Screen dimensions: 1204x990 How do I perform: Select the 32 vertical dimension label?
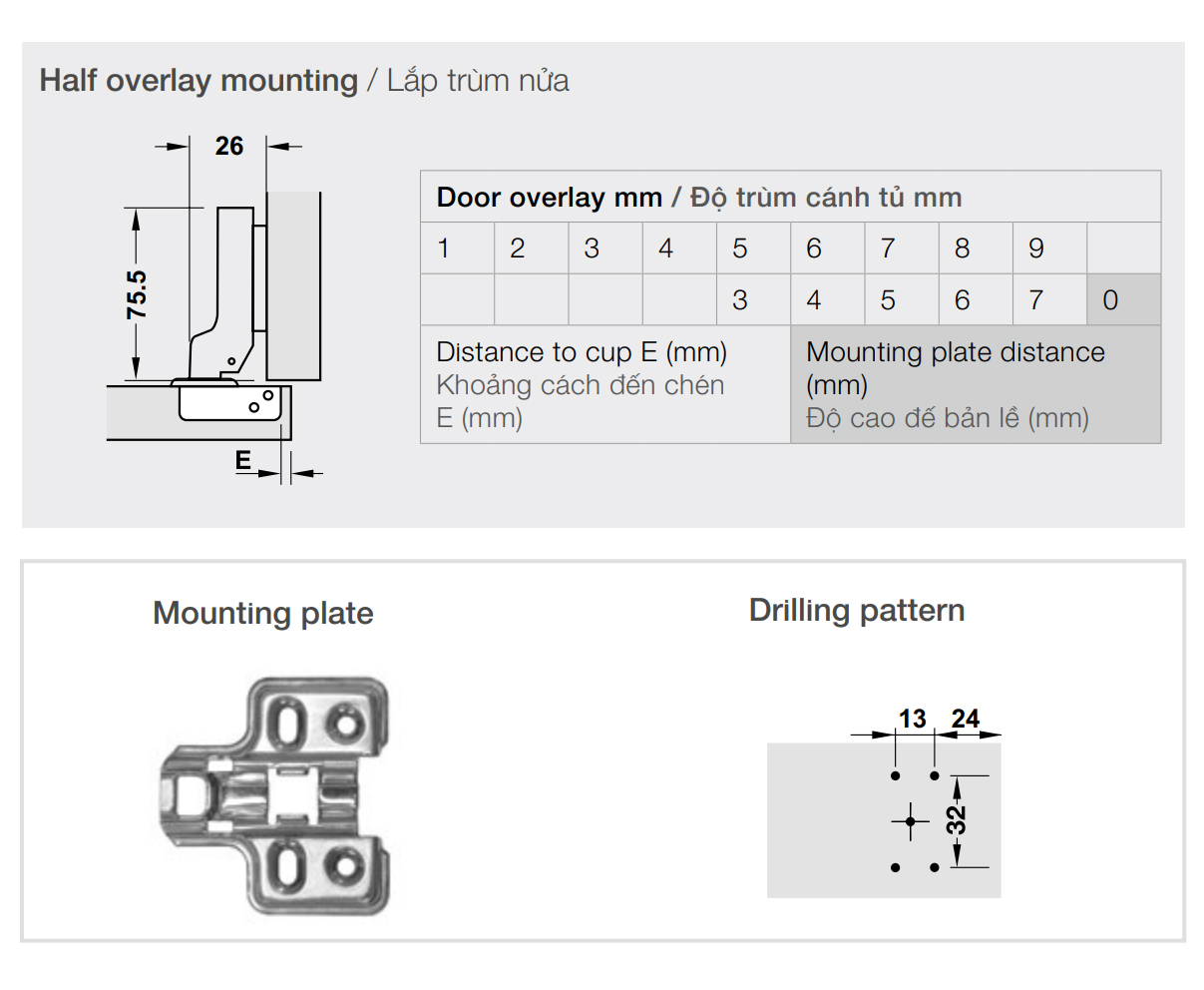pyautogui.click(x=957, y=820)
